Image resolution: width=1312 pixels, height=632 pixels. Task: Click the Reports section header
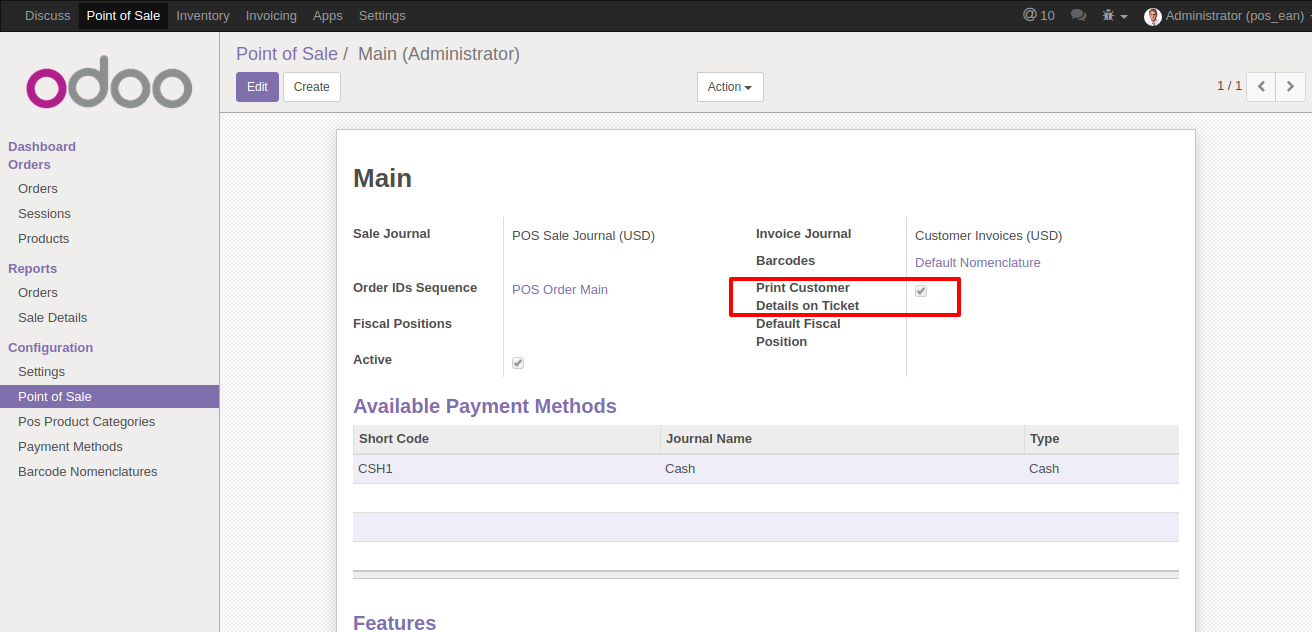[x=32, y=268]
